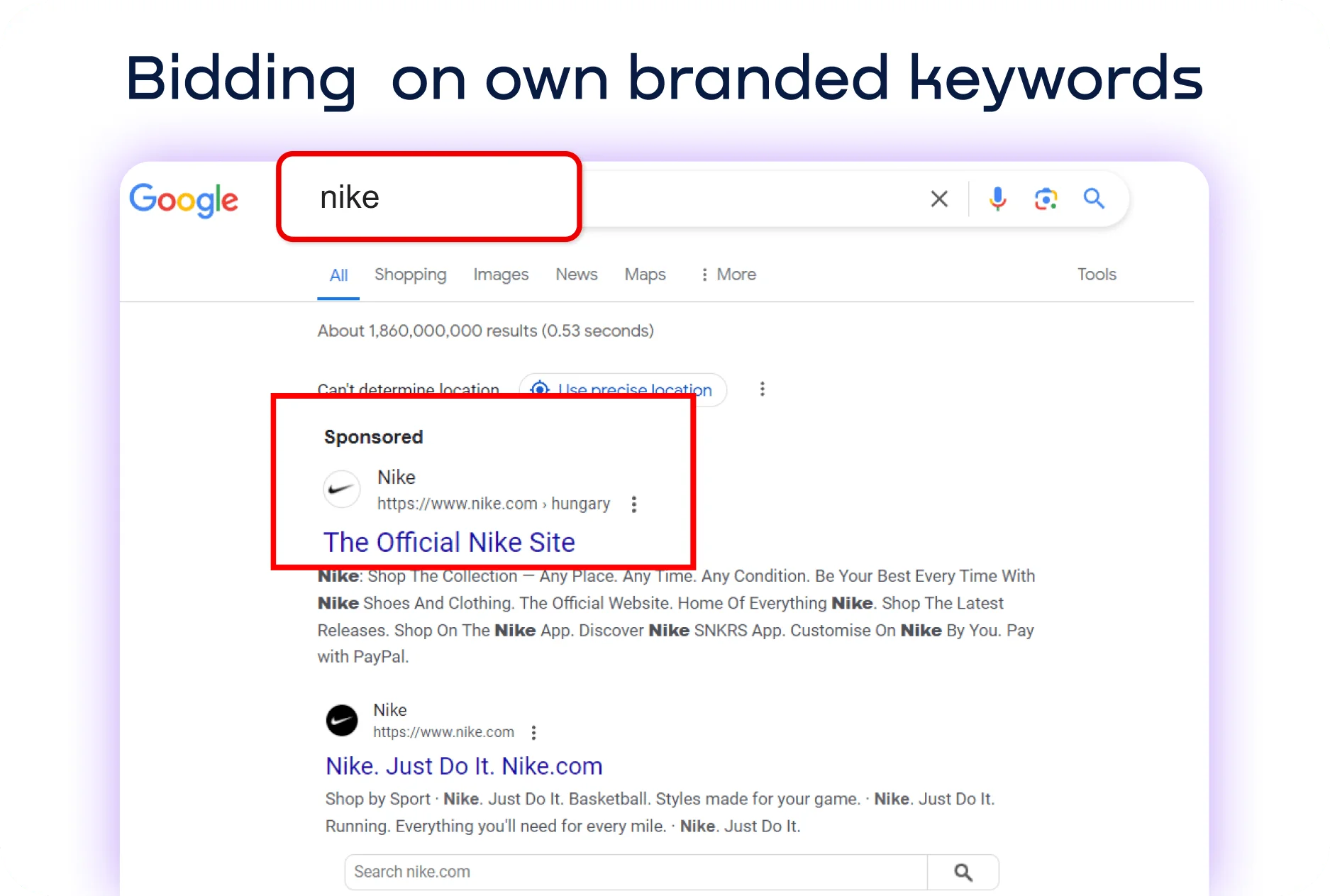Open The Official Nike Site link
Viewport: 1330px width, 896px height.
(448, 542)
